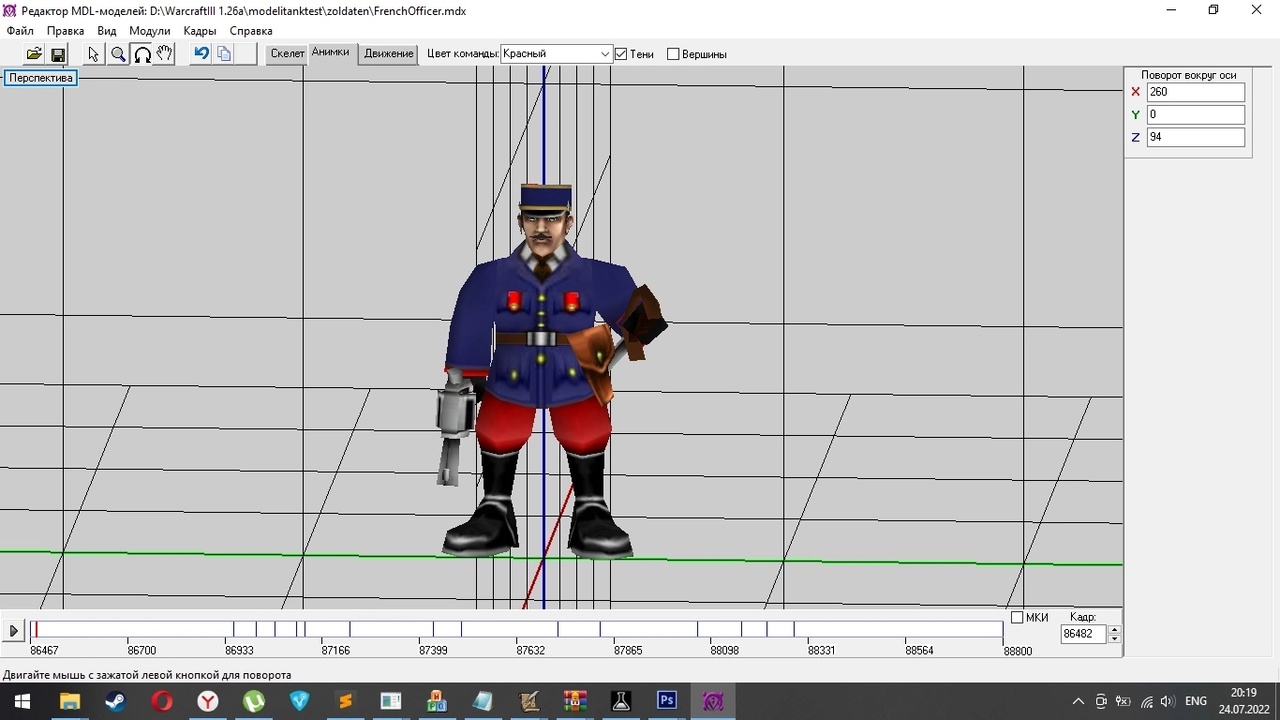The height and width of the screenshot is (720, 1280).
Task: Open the Файл menu
Action: click(20, 31)
